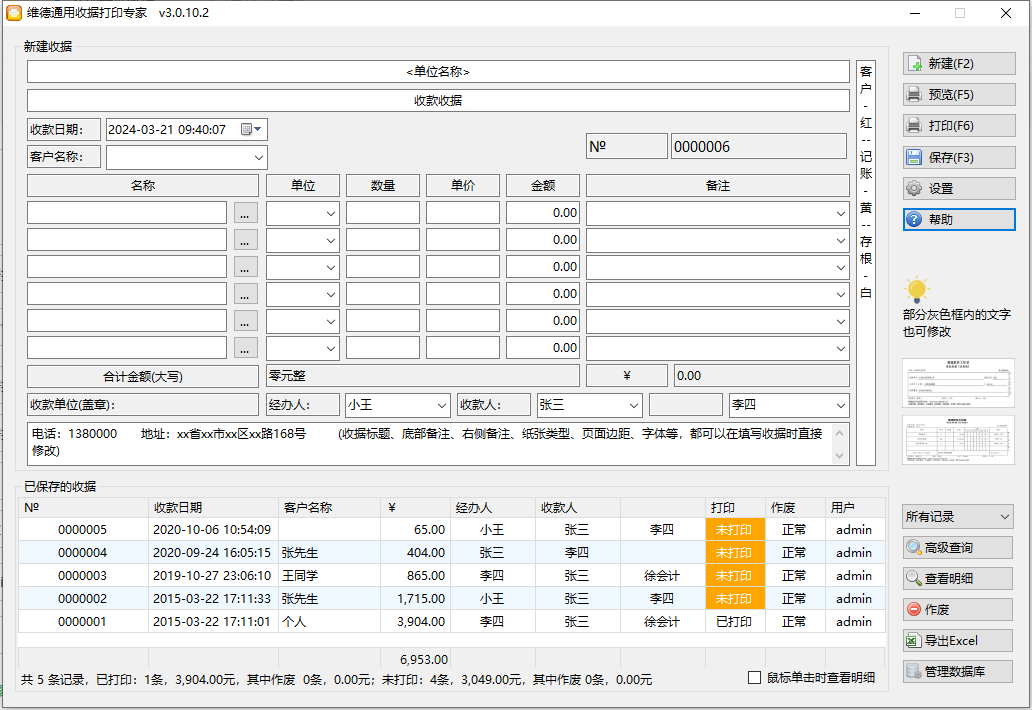This screenshot has height=710, width=1032.
Task: Open 高级查询 advanced search
Action: pyautogui.click(x=957, y=548)
